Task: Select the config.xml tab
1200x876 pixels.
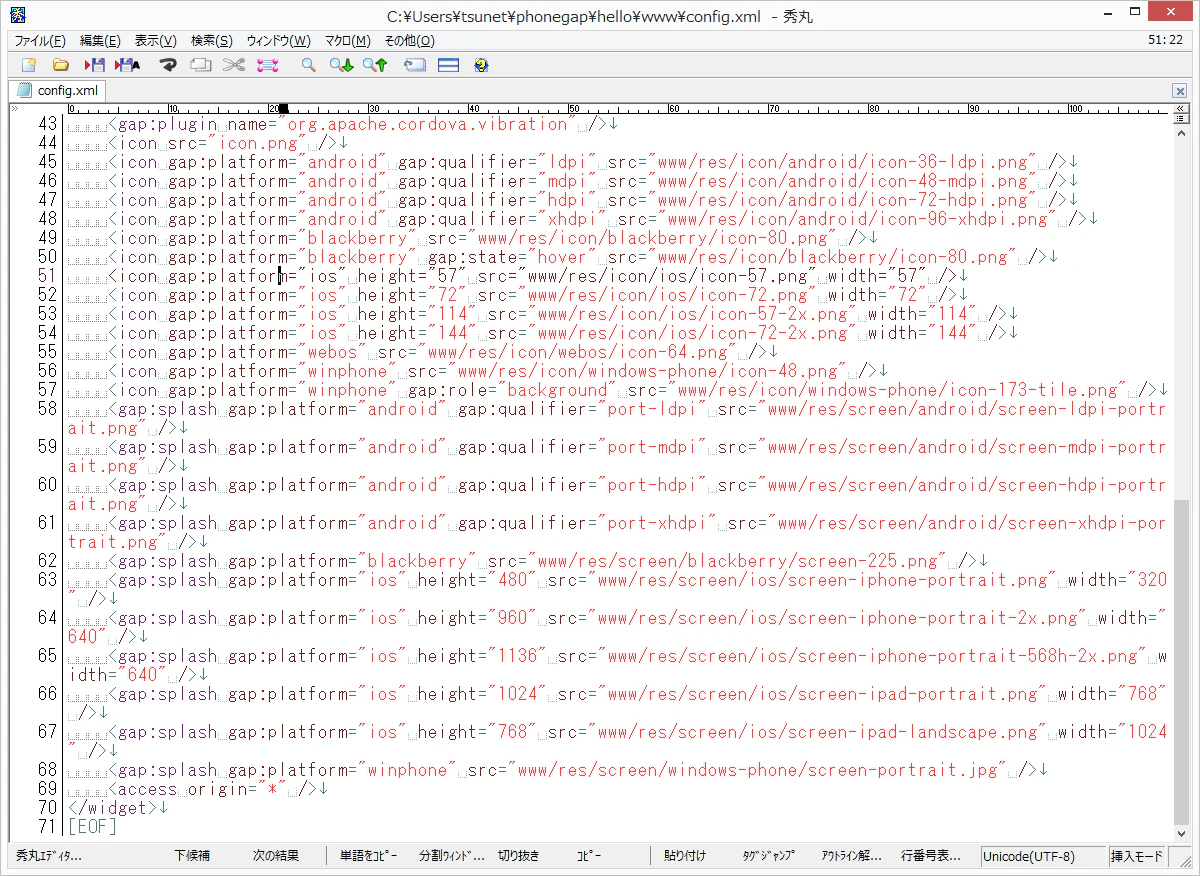Action: click(x=58, y=90)
